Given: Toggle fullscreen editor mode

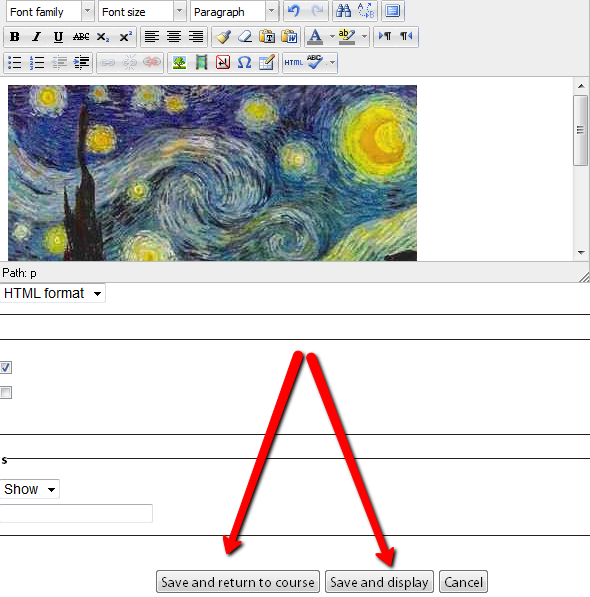Looking at the screenshot, I should pos(393,11).
